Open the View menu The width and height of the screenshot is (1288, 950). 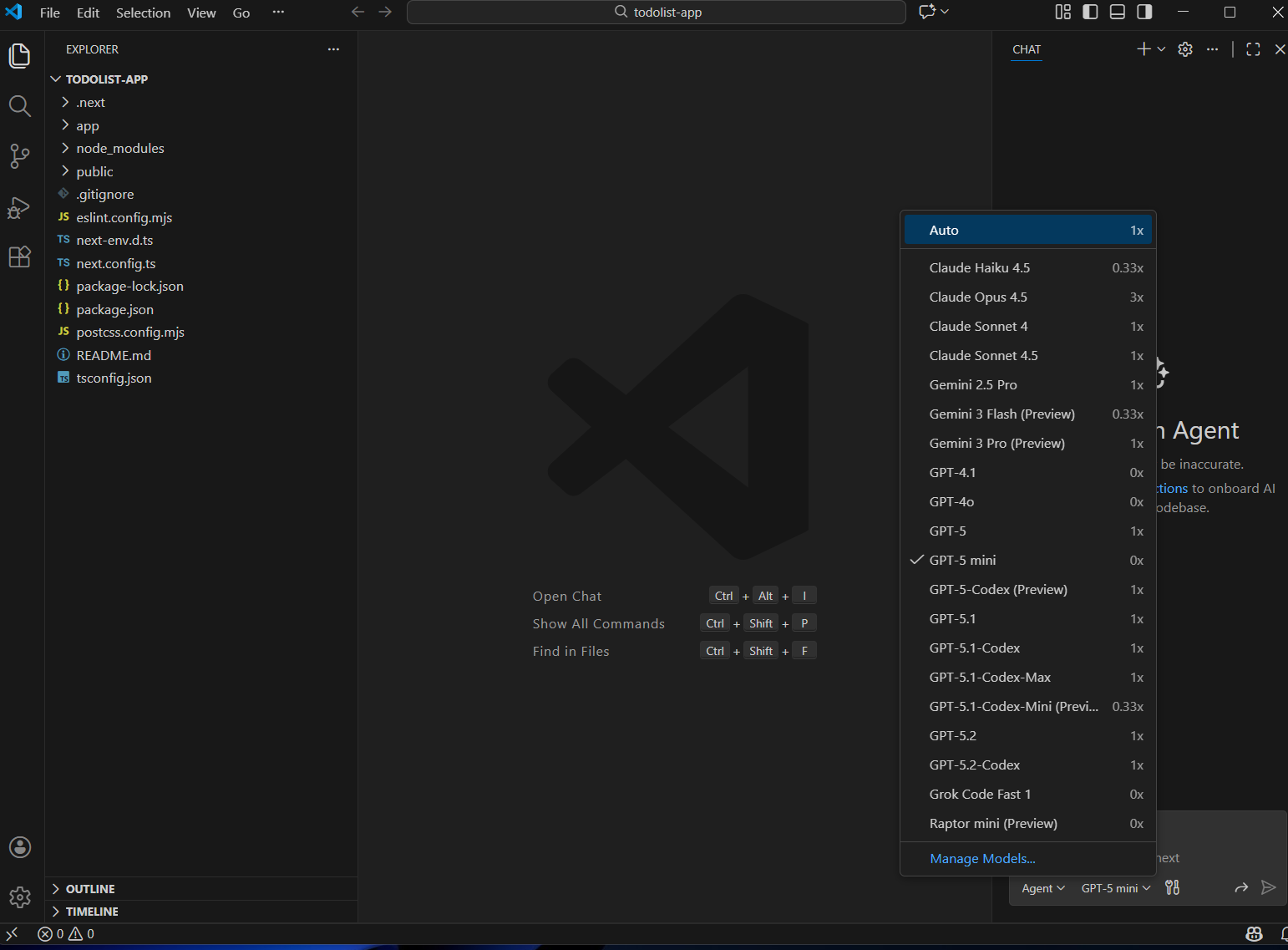click(201, 13)
